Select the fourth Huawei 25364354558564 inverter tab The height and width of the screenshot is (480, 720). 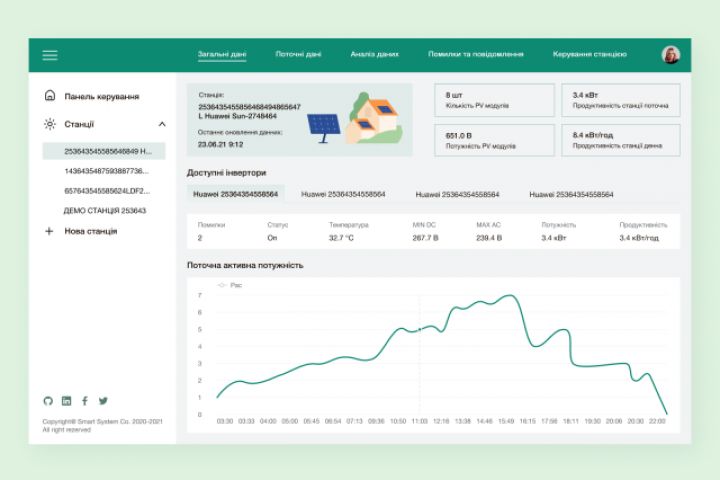tap(571, 194)
